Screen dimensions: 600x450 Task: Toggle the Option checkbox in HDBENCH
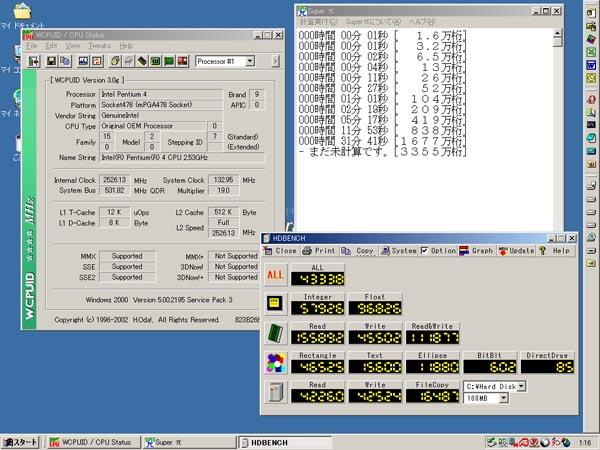click(x=424, y=251)
